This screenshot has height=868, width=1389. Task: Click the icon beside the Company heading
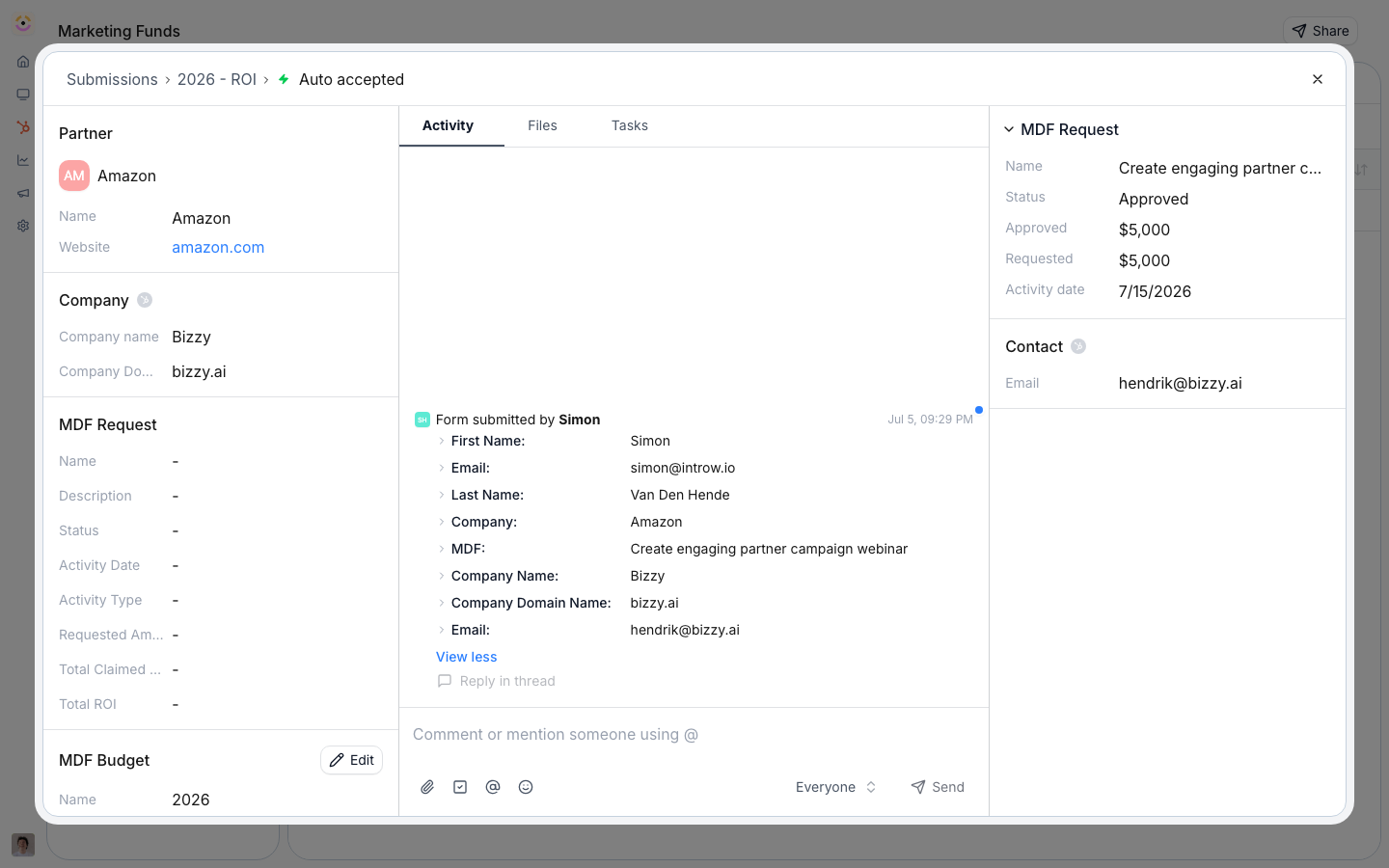coord(145,300)
